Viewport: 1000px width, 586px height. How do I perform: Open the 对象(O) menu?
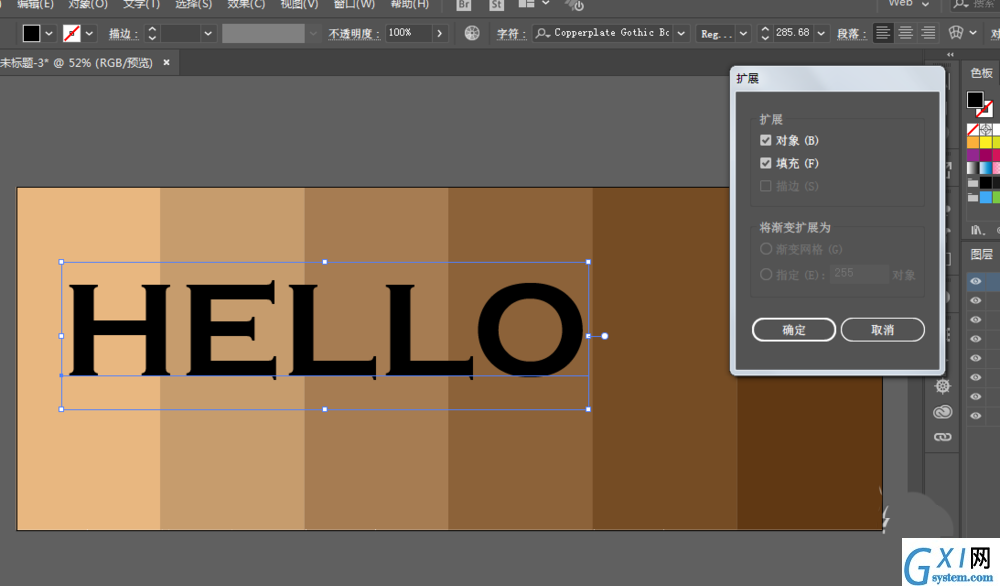click(88, 4)
